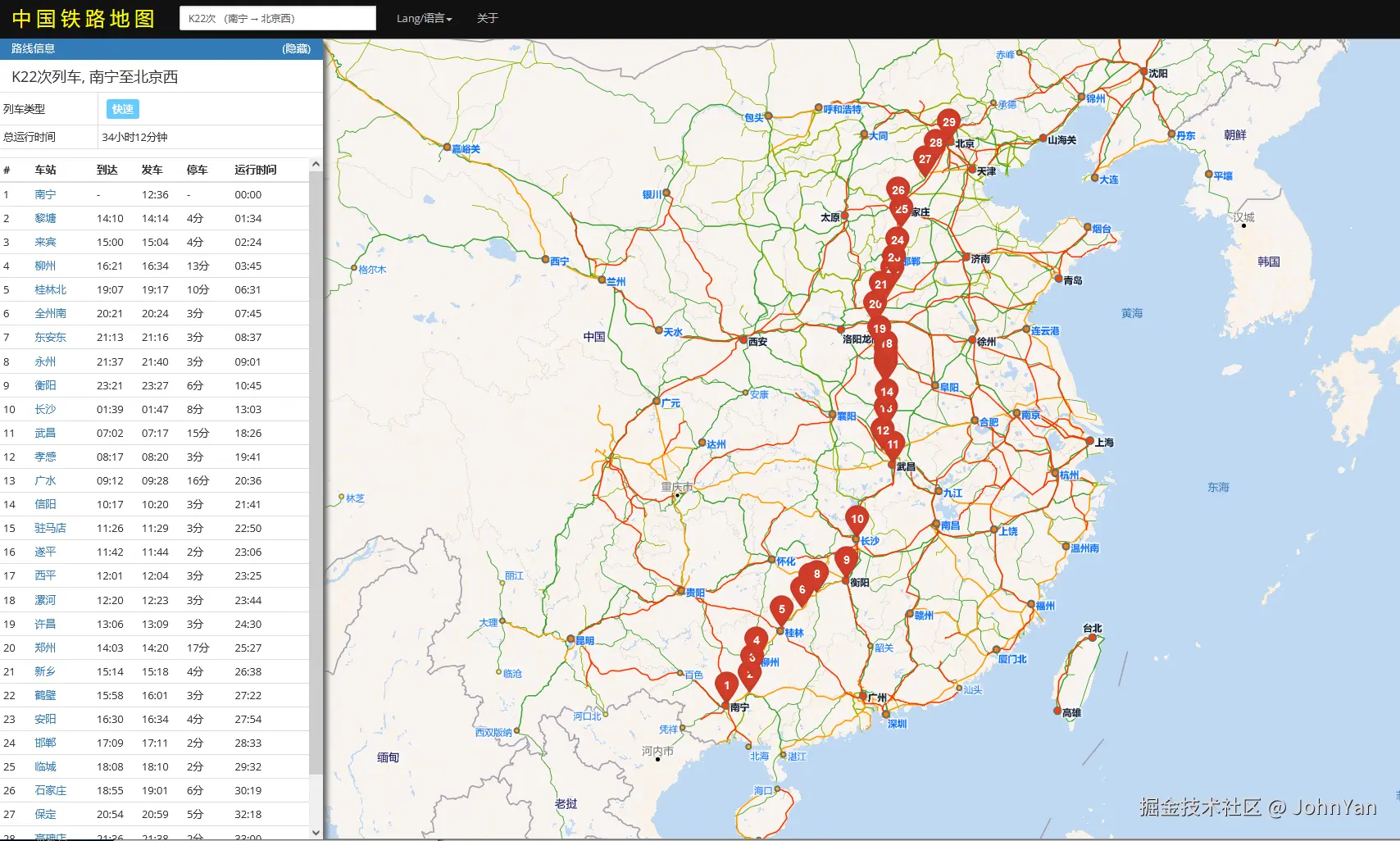Click map marker number 9 near 衡阳

(847, 561)
